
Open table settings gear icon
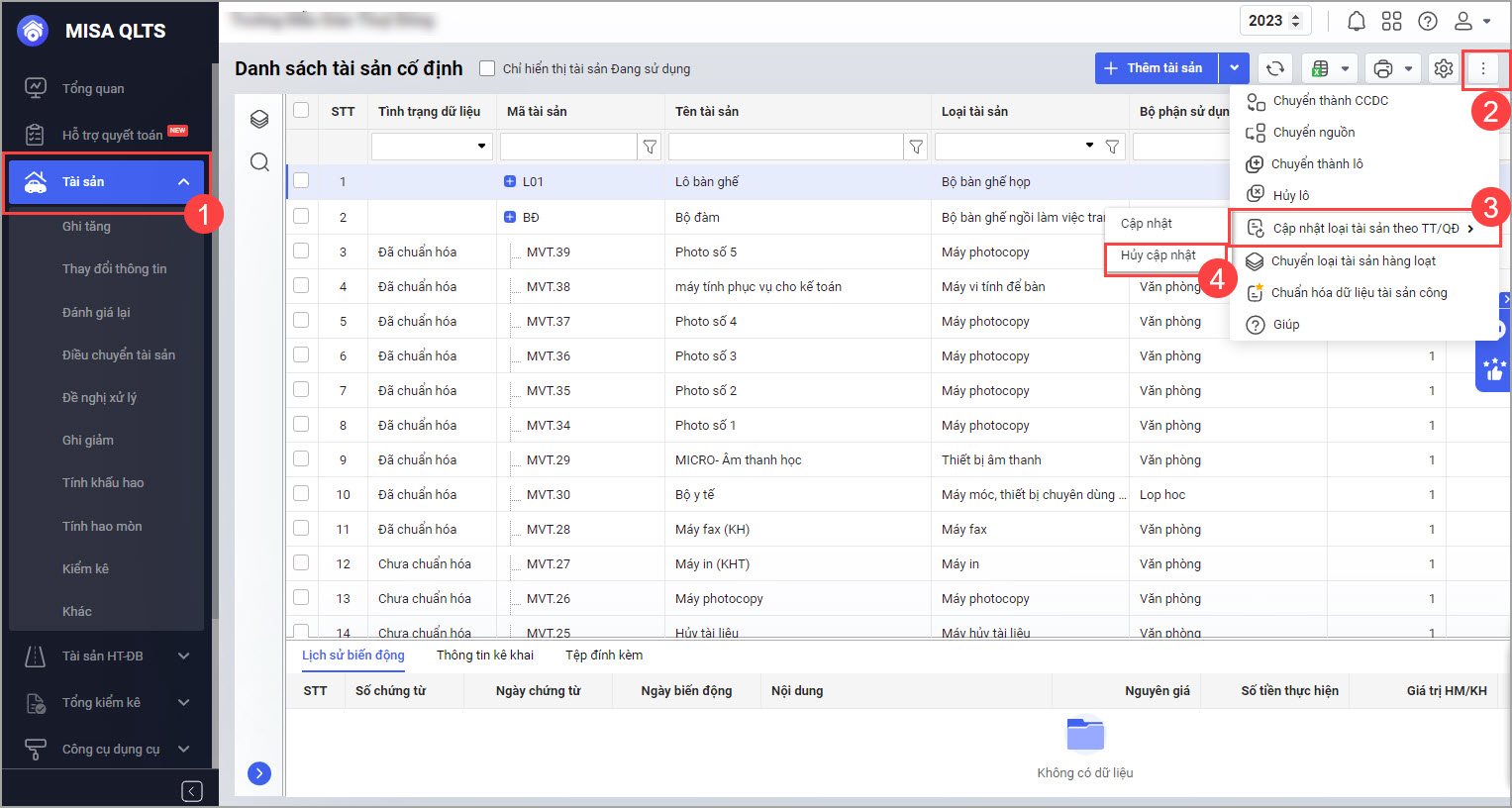pos(1443,68)
